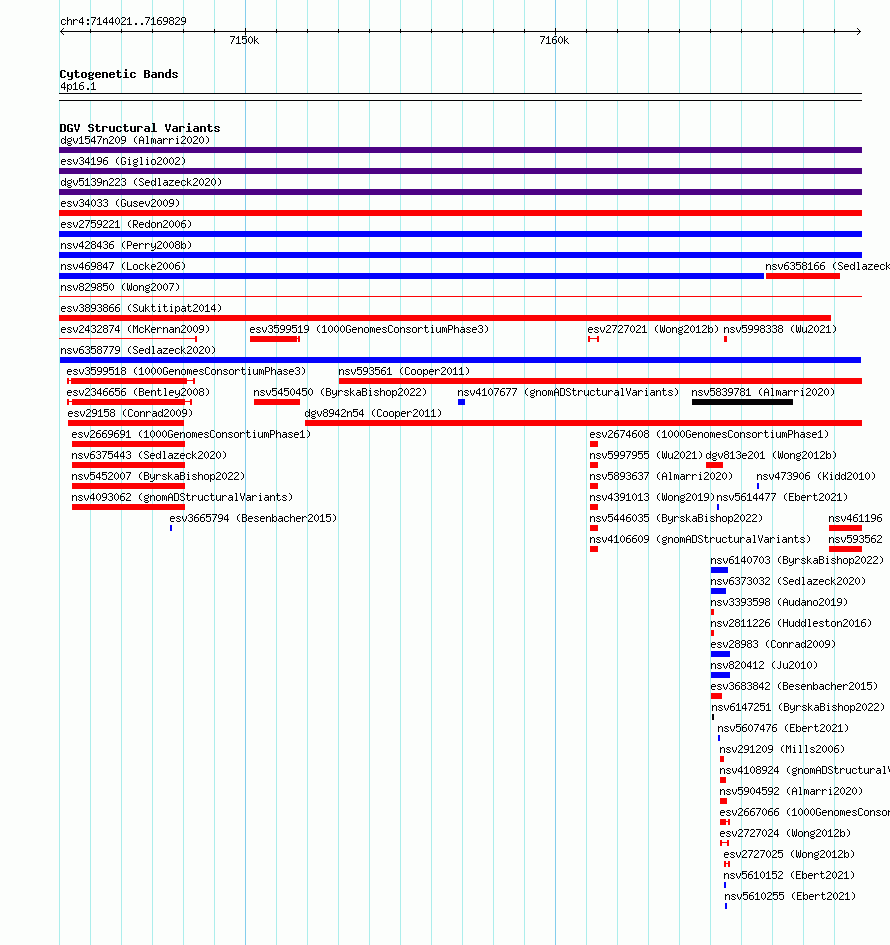Select the DGV Structural Variants track title
This screenshot has height=945, width=890.
140,128
